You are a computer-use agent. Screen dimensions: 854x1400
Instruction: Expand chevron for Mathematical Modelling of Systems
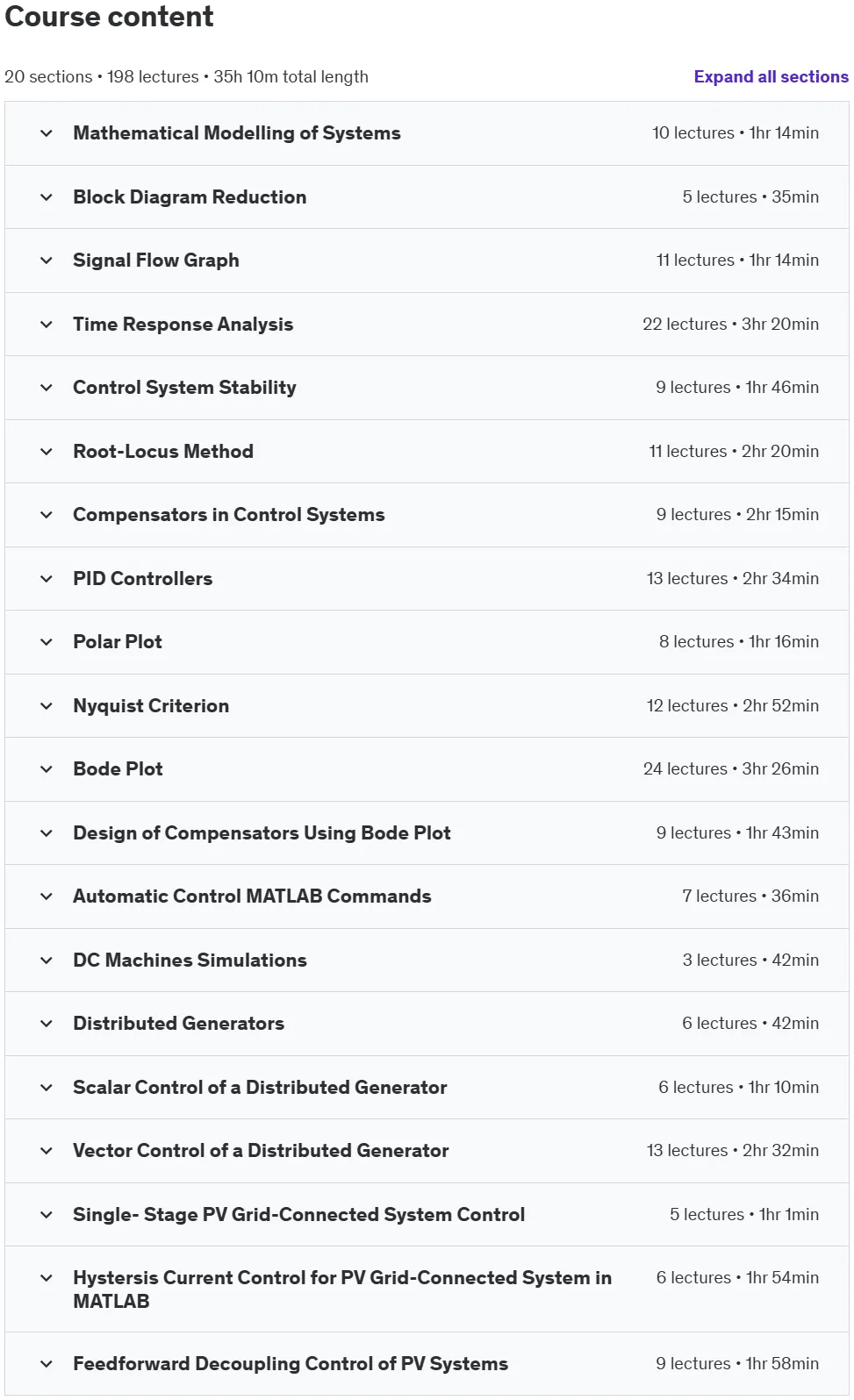coord(47,133)
